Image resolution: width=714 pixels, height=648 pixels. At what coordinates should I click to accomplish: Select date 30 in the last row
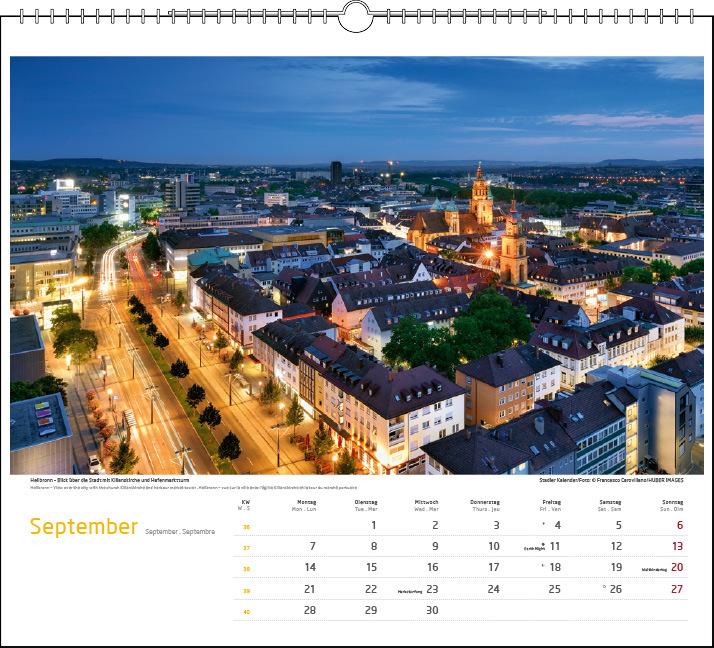pyautogui.click(x=432, y=610)
